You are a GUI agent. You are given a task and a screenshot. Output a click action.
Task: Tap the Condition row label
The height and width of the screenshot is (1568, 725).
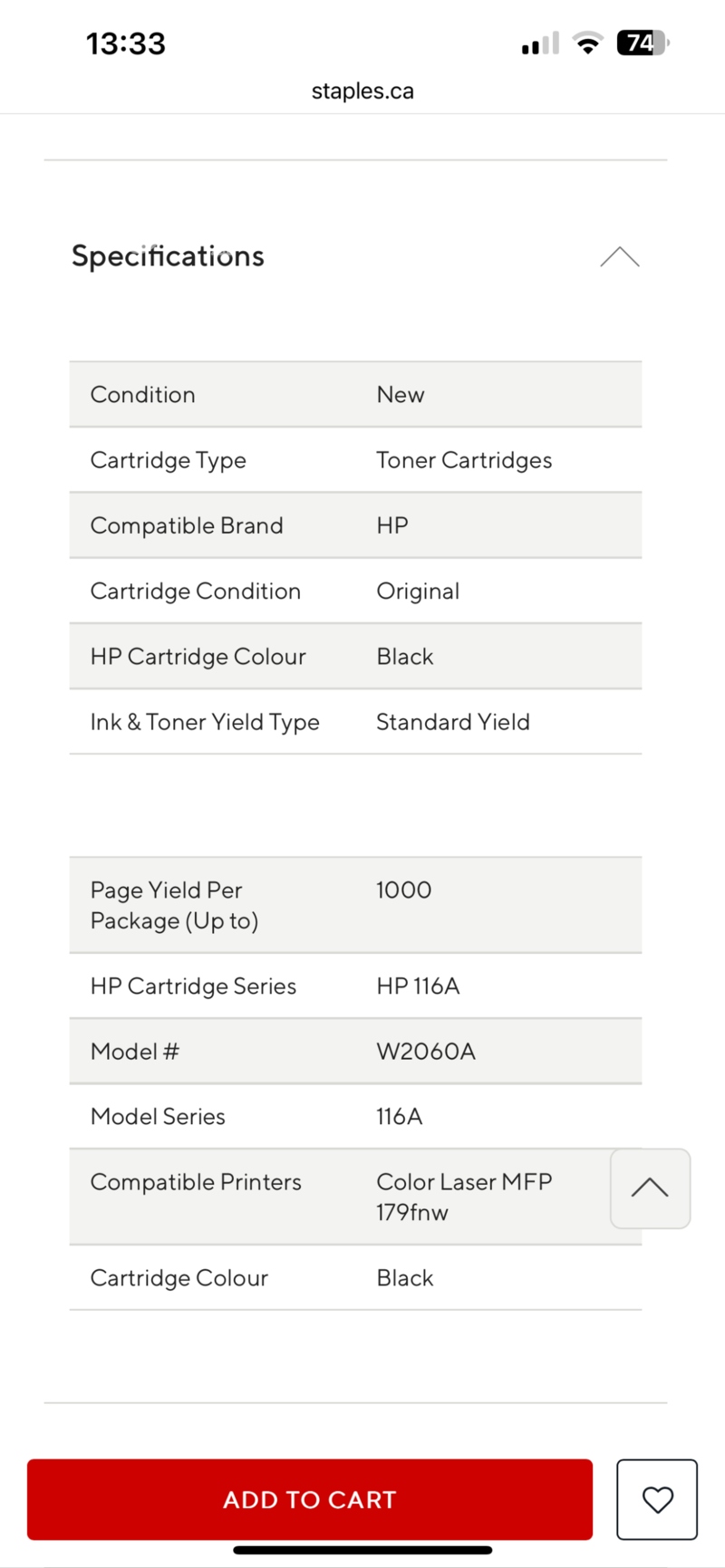pos(143,395)
